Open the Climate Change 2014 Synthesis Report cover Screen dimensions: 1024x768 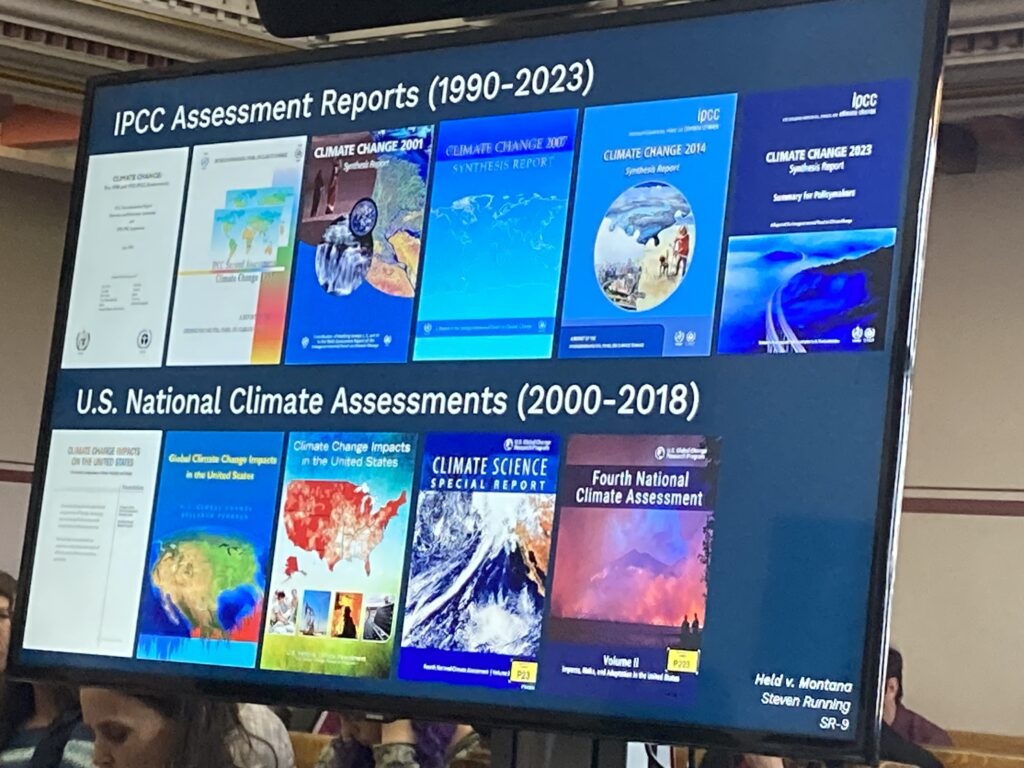point(647,227)
